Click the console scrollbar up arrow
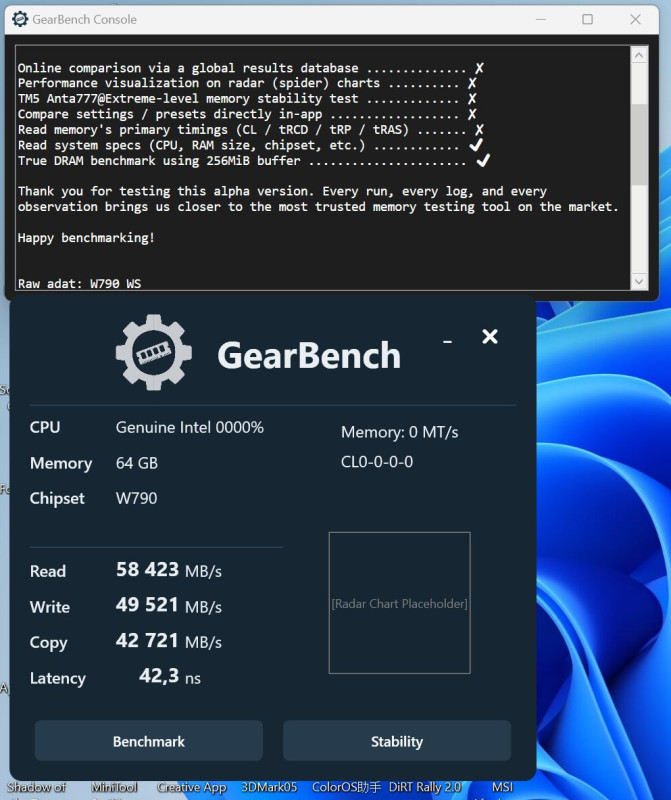The width and height of the screenshot is (671, 800). (639, 55)
